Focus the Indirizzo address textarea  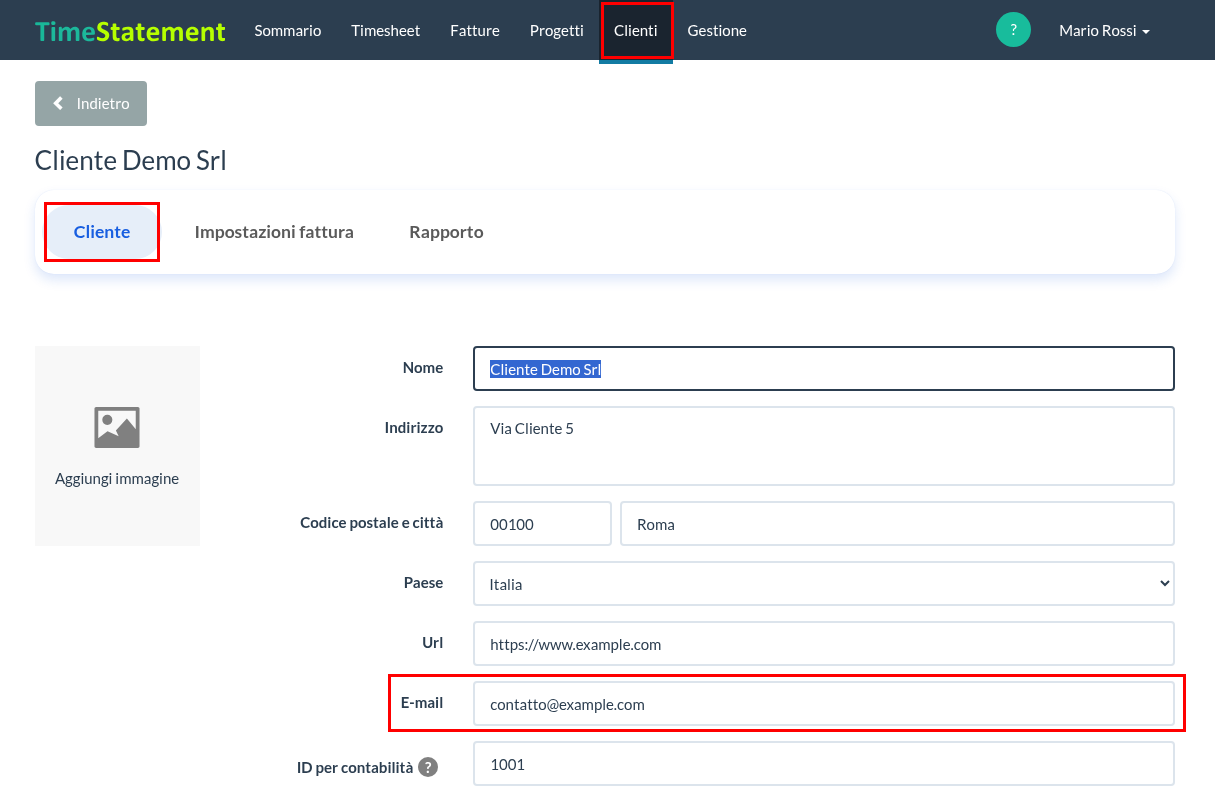[824, 446]
